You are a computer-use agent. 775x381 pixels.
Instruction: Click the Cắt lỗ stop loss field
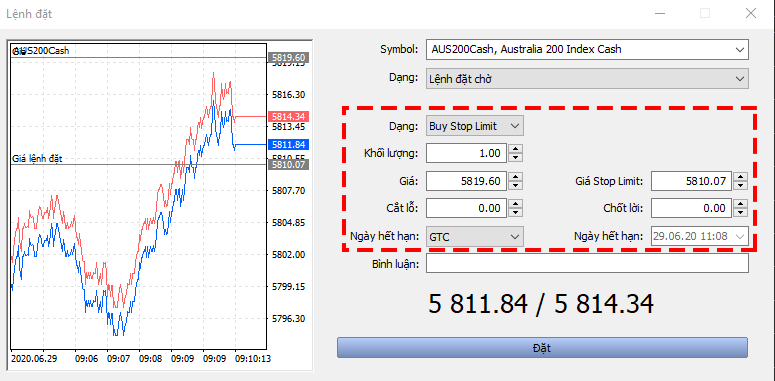point(467,208)
